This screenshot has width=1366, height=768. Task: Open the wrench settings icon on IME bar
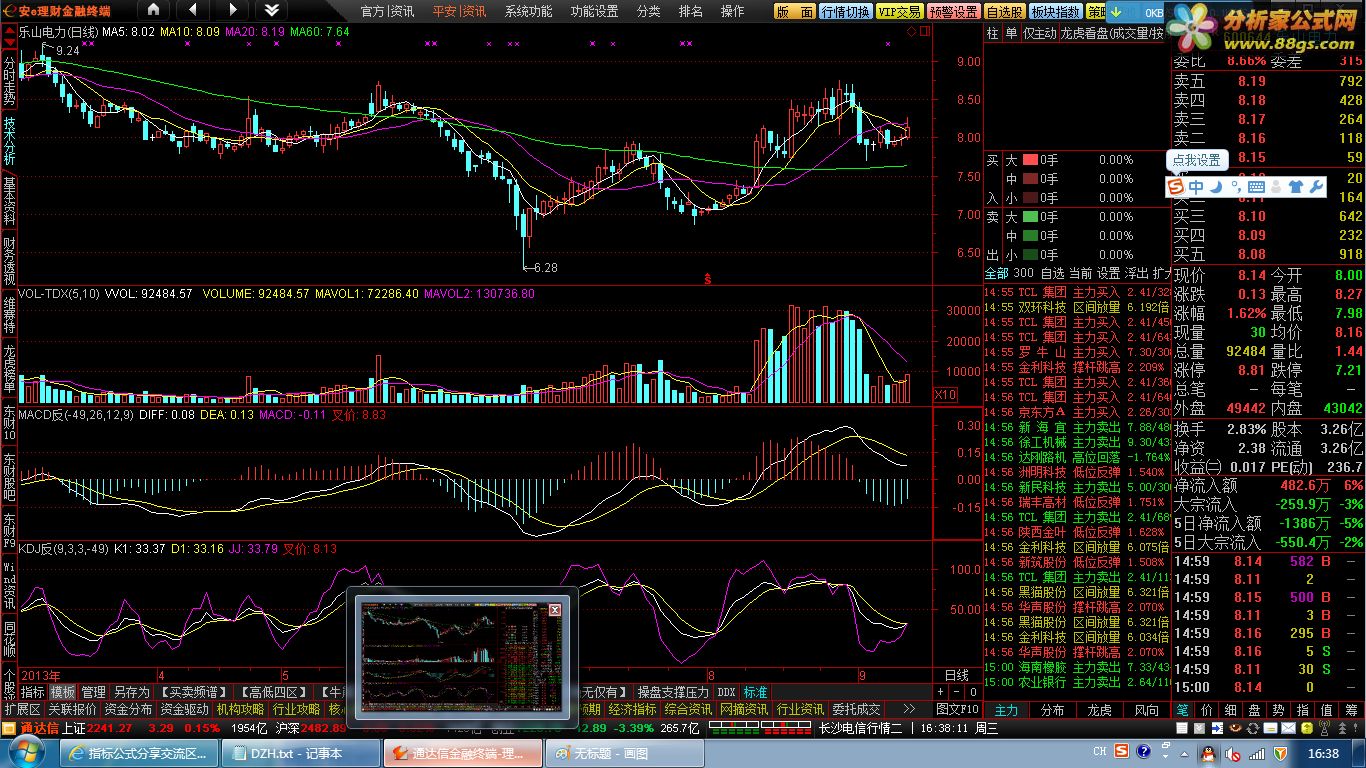1316,187
